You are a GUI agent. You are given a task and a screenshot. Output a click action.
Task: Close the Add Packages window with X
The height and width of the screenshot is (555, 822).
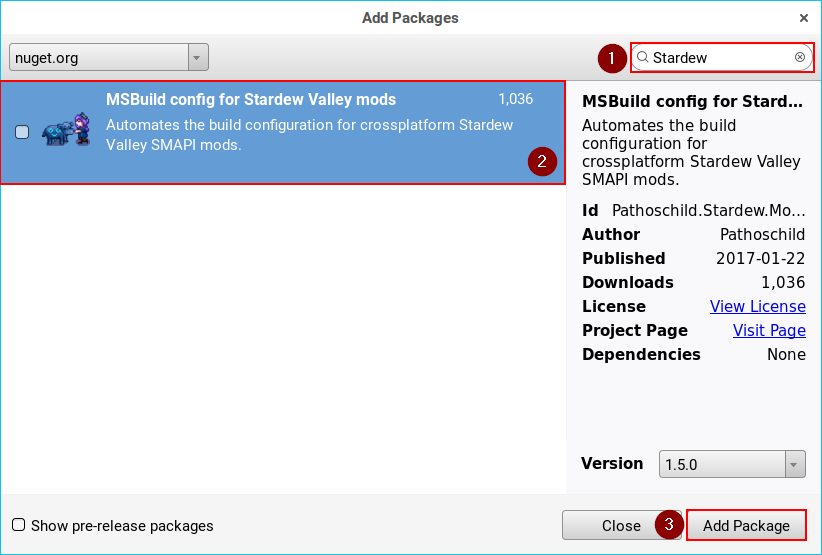coord(804,18)
